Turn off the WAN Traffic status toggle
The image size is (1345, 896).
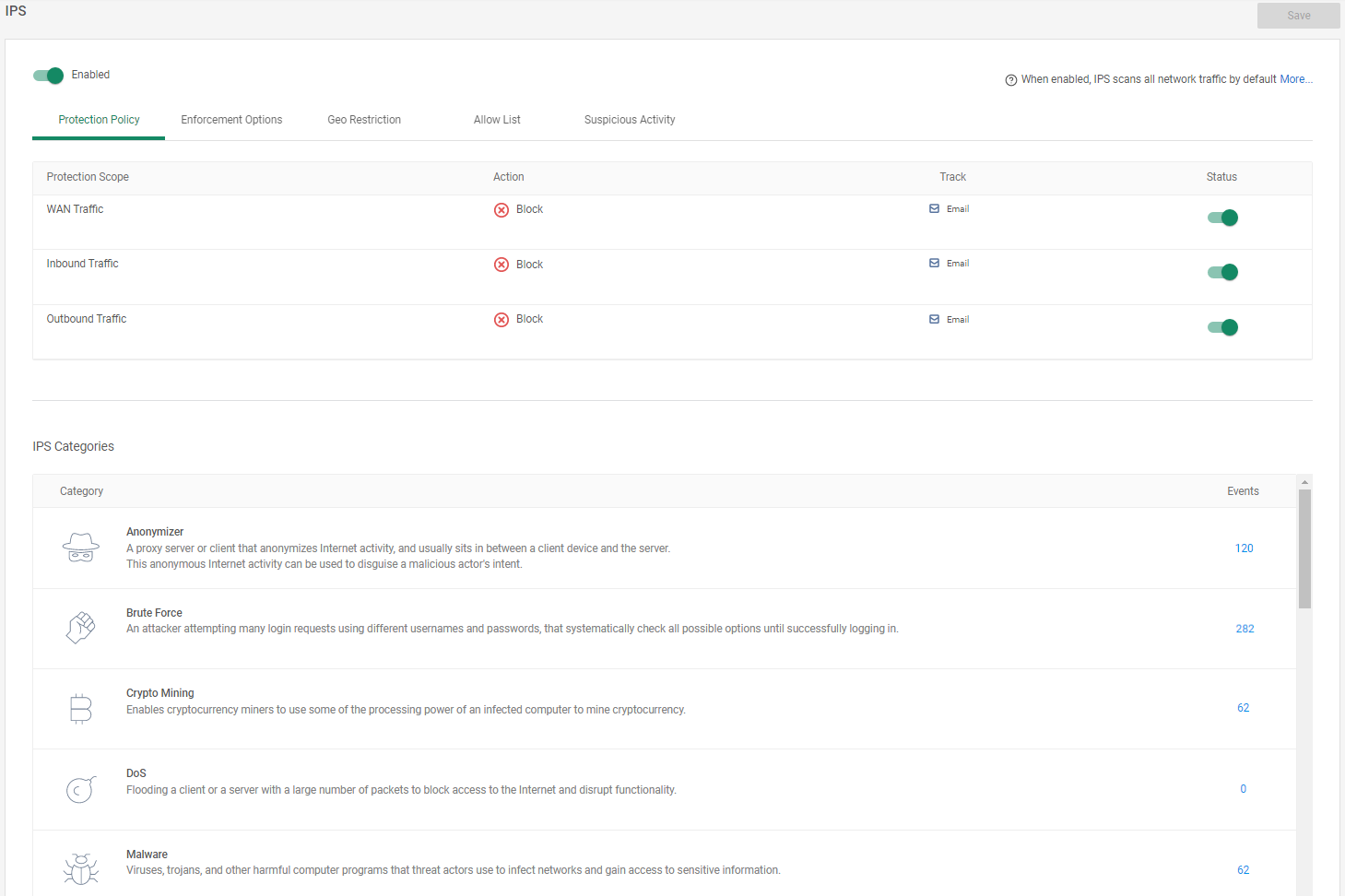click(1222, 218)
